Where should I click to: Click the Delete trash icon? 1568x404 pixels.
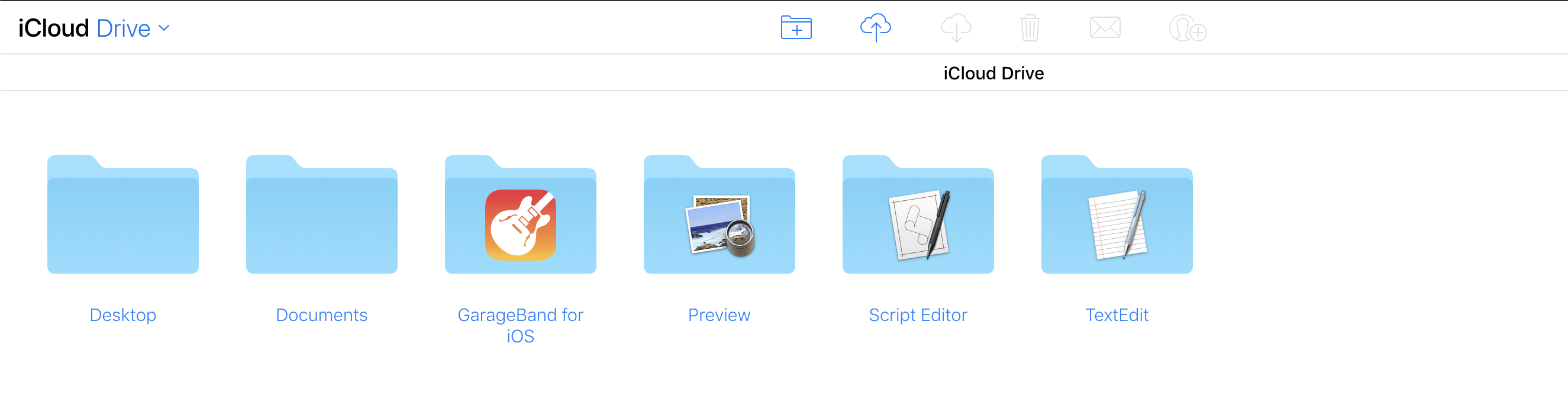(x=1030, y=27)
